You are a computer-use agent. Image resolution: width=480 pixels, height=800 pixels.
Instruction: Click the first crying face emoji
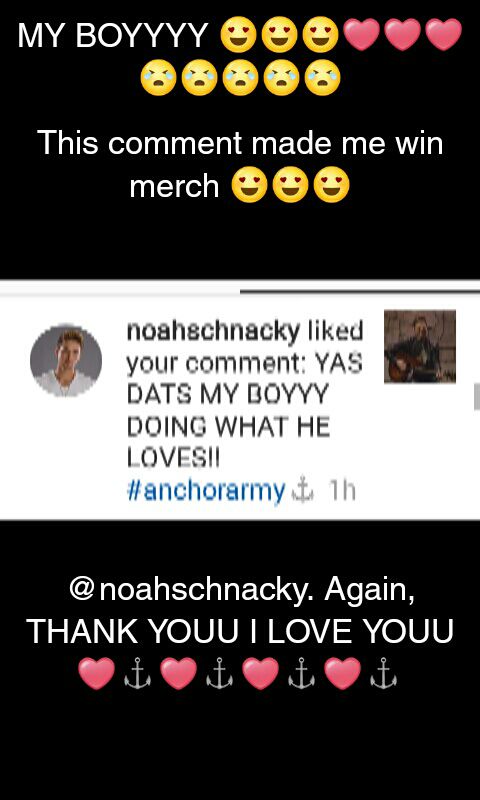pos(158,78)
